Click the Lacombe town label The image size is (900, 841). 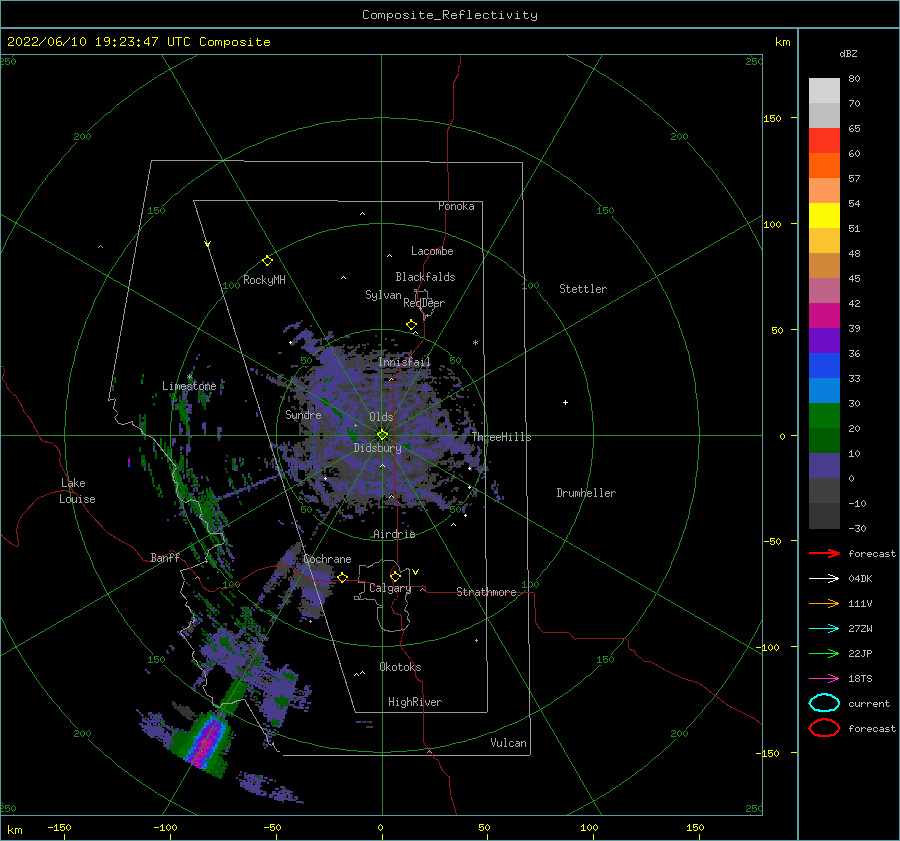(x=432, y=251)
